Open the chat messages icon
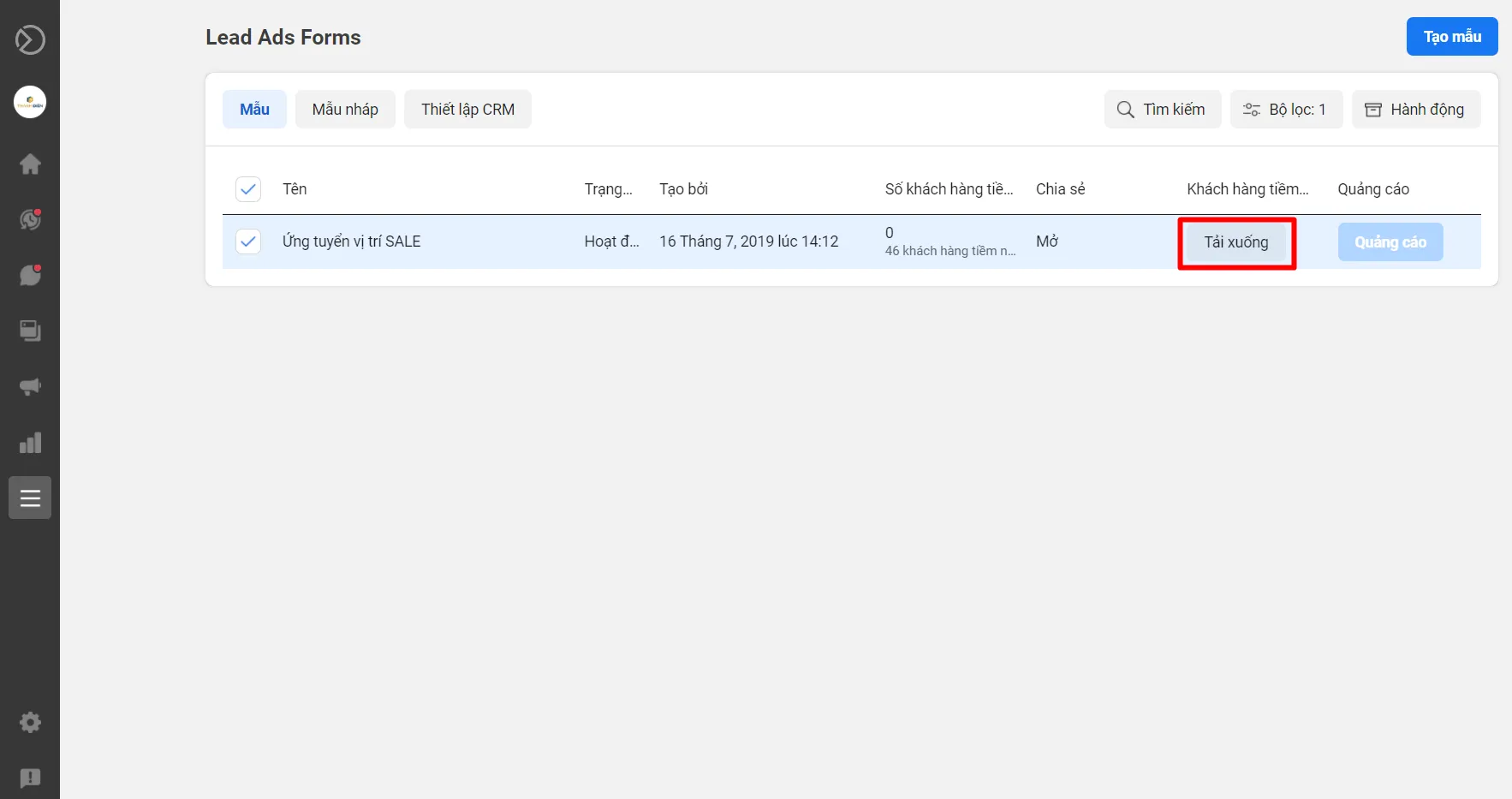 [30, 275]
